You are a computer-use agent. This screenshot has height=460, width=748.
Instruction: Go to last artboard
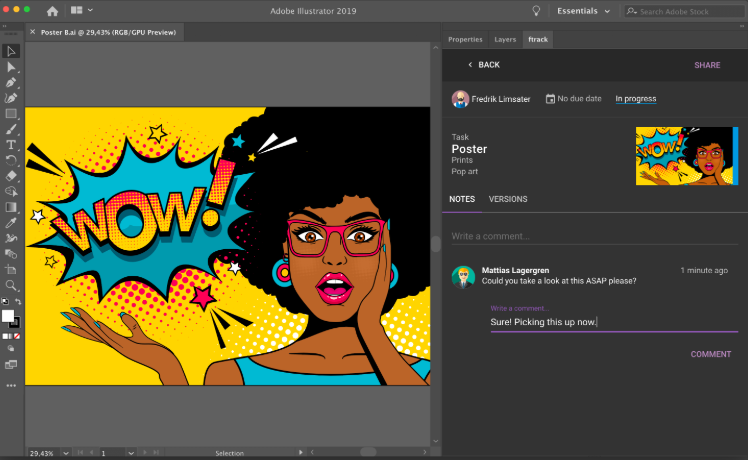click(x=156, y=452)
